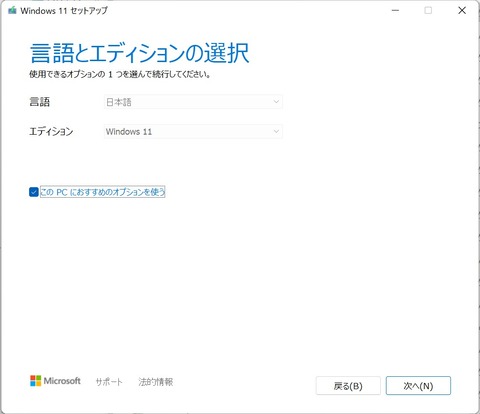Close the Windows 11 セットアップ window
The image size is (480, 414).
pos(462,10)
